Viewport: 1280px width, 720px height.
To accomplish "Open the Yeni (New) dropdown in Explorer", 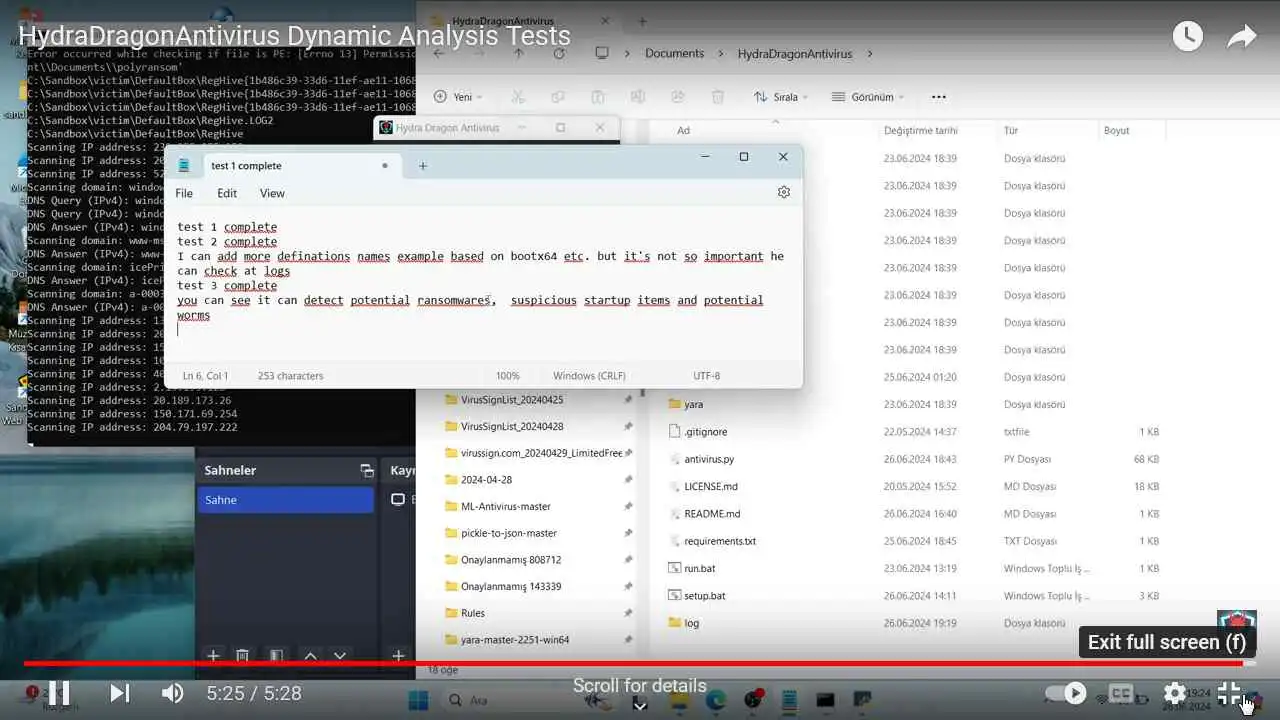I will click(x=458, y=97).
